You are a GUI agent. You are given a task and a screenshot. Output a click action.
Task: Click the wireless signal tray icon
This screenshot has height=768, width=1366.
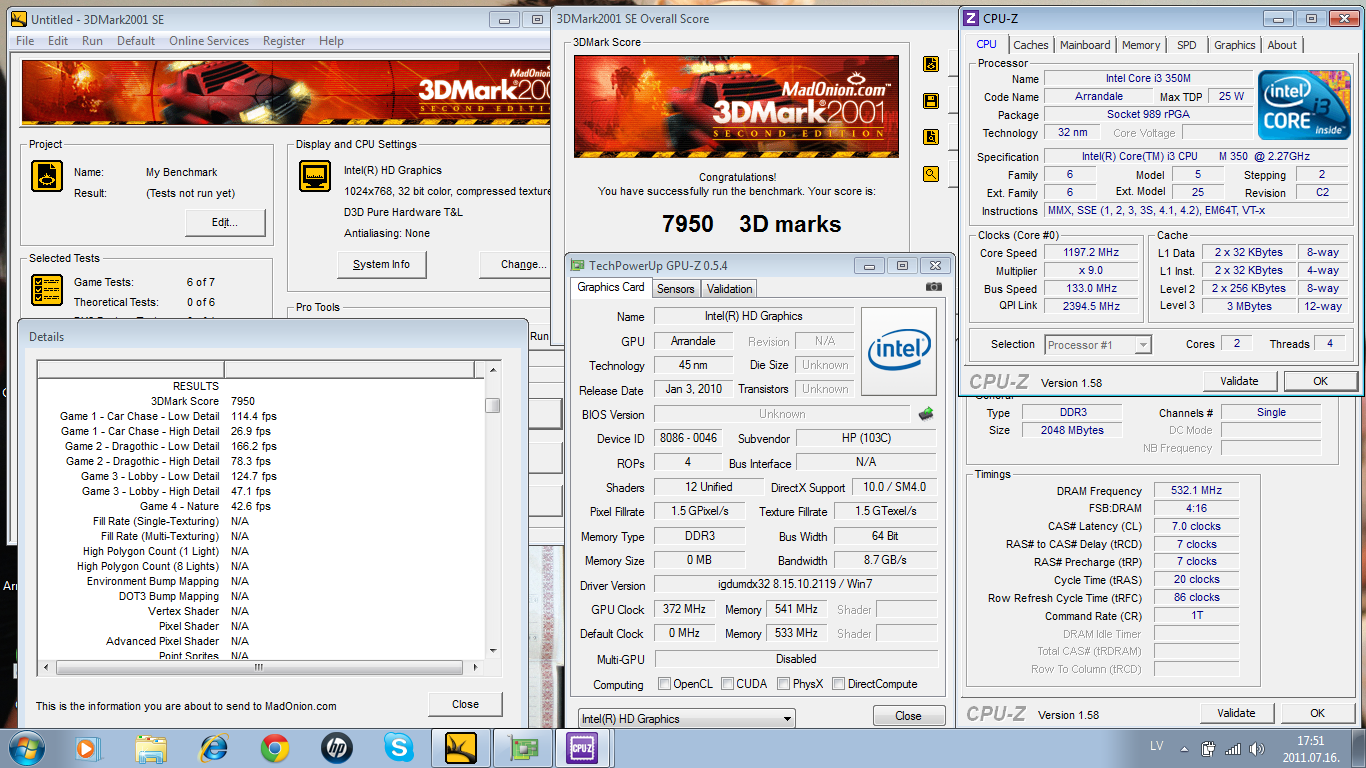point(1232,748)
